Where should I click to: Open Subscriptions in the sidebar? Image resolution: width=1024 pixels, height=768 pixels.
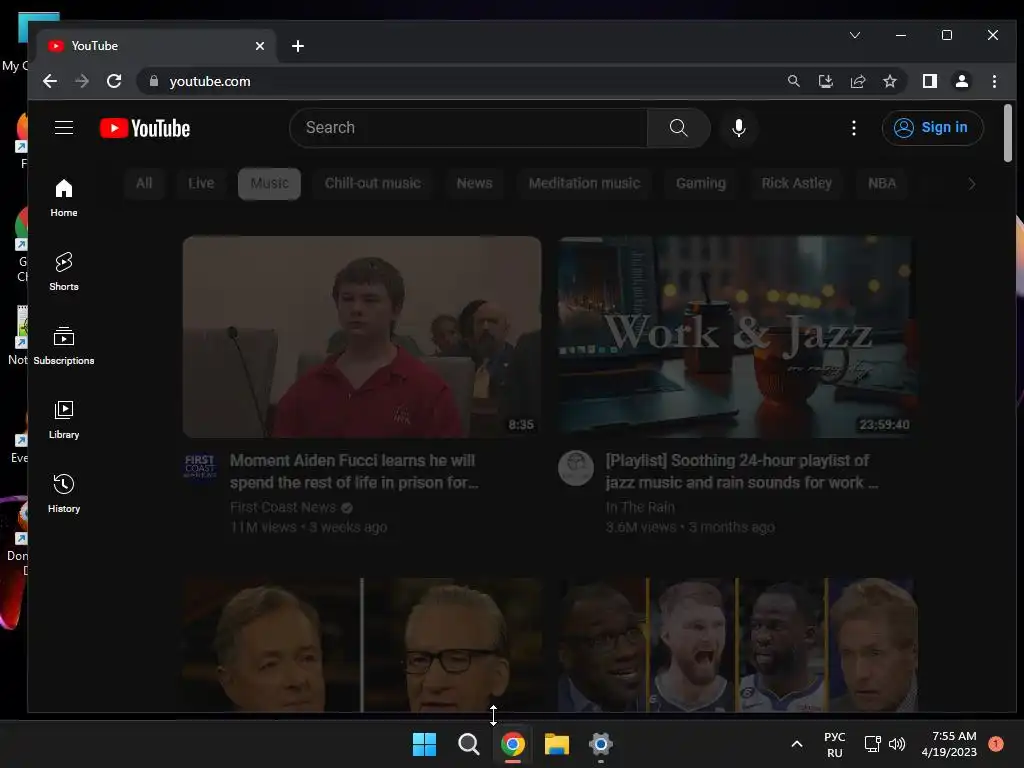tap(63, 345)
